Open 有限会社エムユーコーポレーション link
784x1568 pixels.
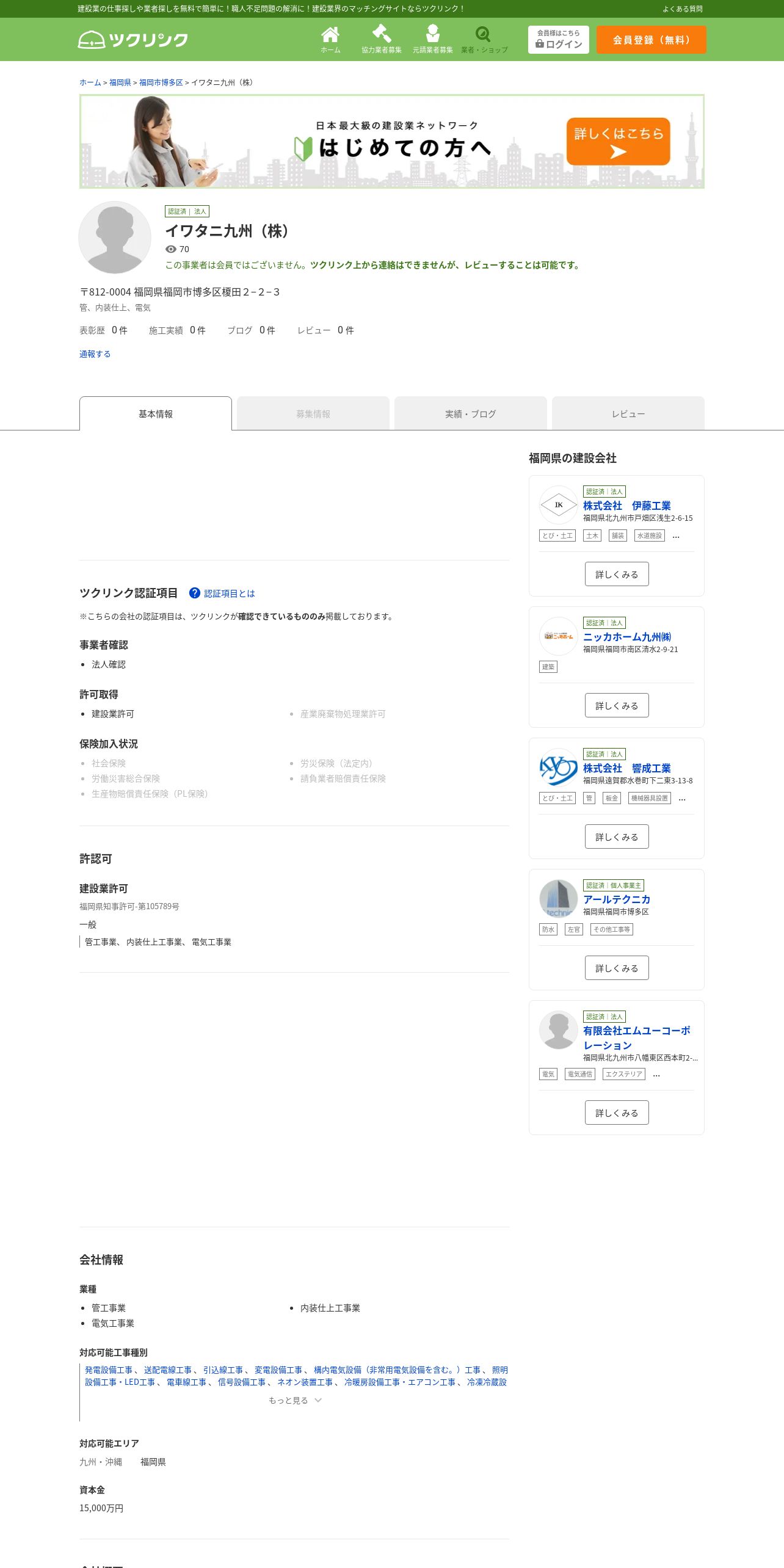[637, 1038]
